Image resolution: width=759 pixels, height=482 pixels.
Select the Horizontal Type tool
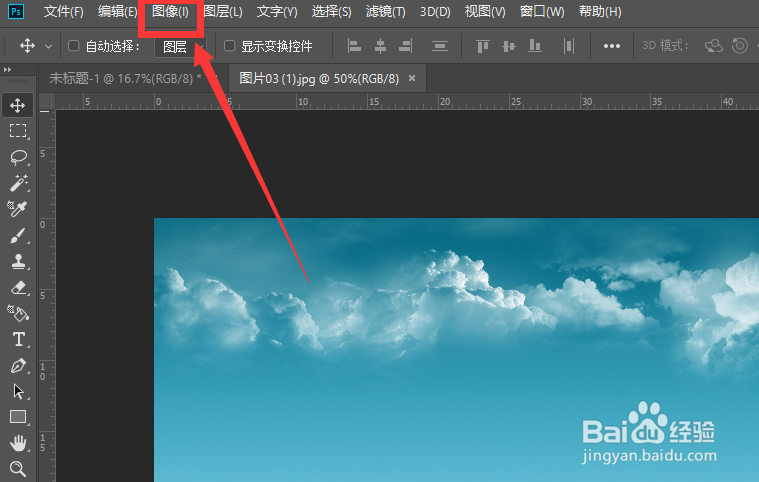[18, 339]
